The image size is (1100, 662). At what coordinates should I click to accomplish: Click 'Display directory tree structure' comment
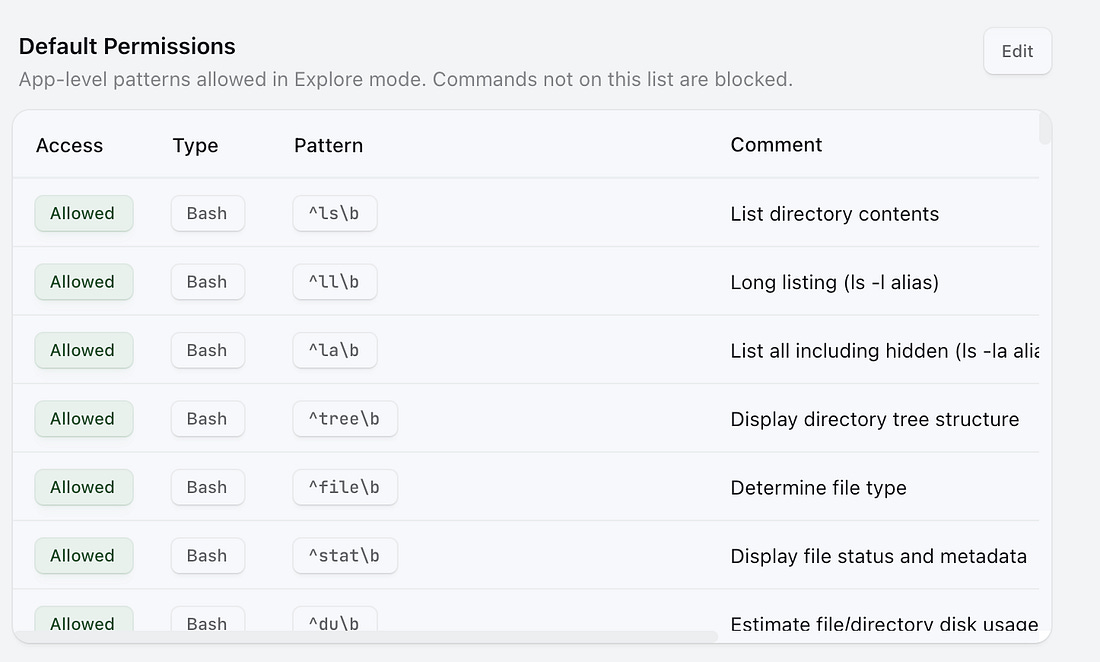(874, 420)
